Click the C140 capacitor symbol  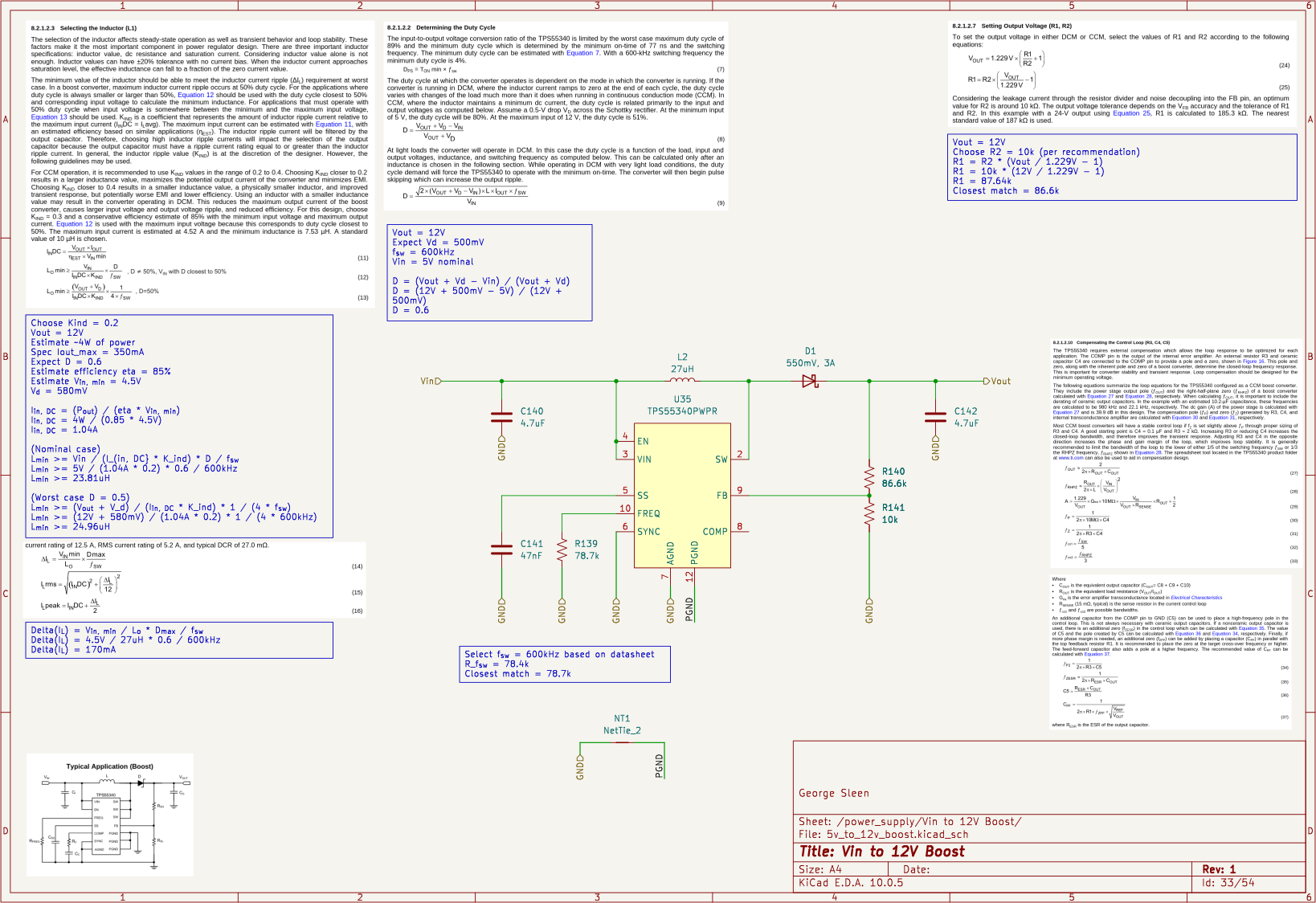501,417
